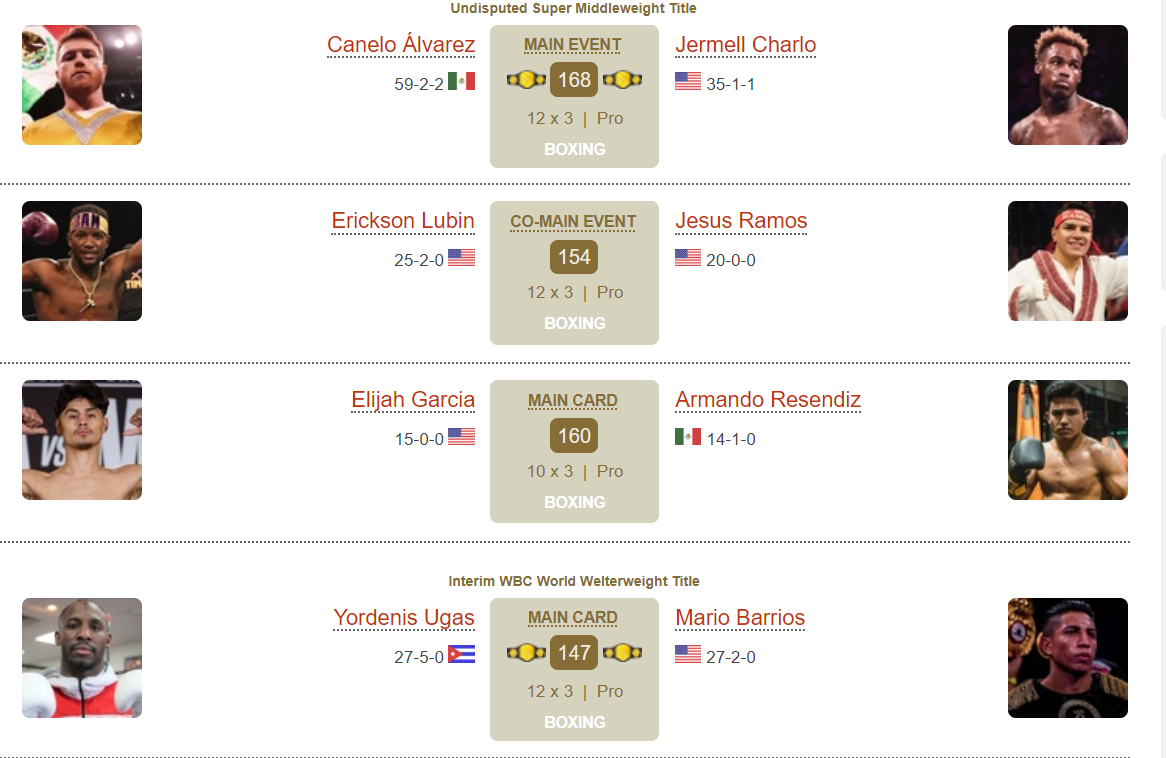Screen dimensions: 1166x758
Task: Open Elijah Garcia fighter profile link
Action: (413, 400)
